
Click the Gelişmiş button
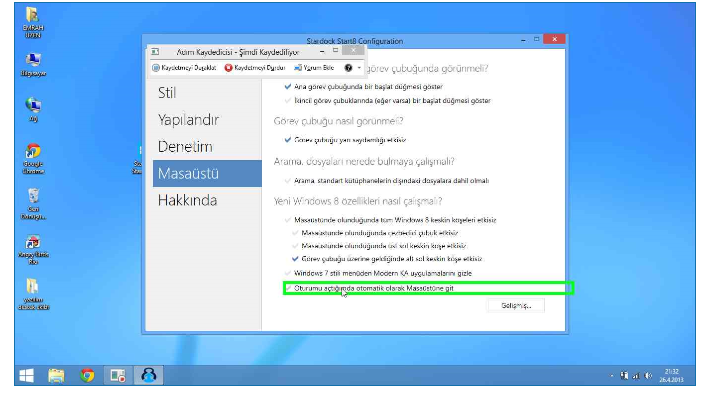click(x=516, y=306)
